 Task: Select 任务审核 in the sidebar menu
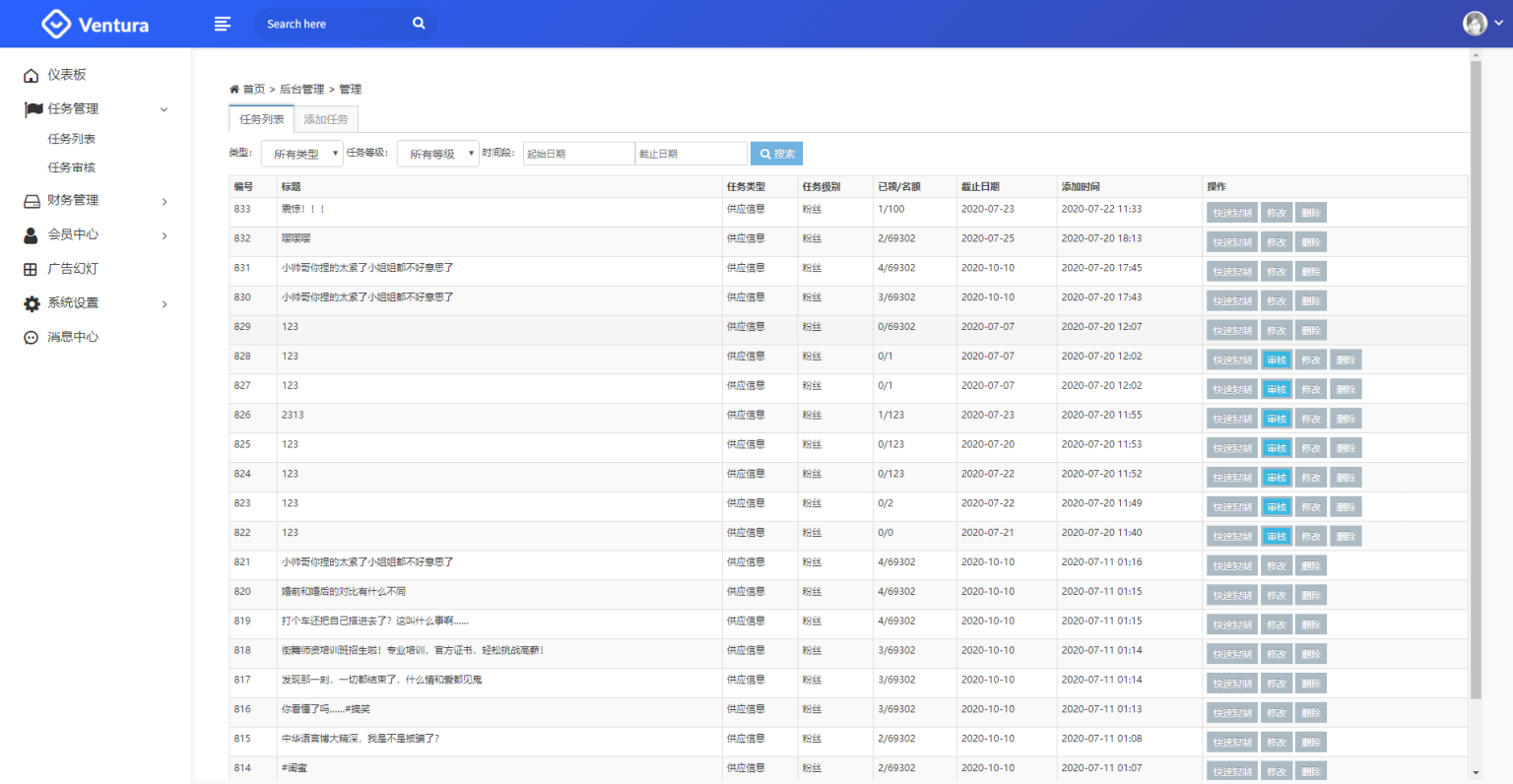click(x=74, y=166)
